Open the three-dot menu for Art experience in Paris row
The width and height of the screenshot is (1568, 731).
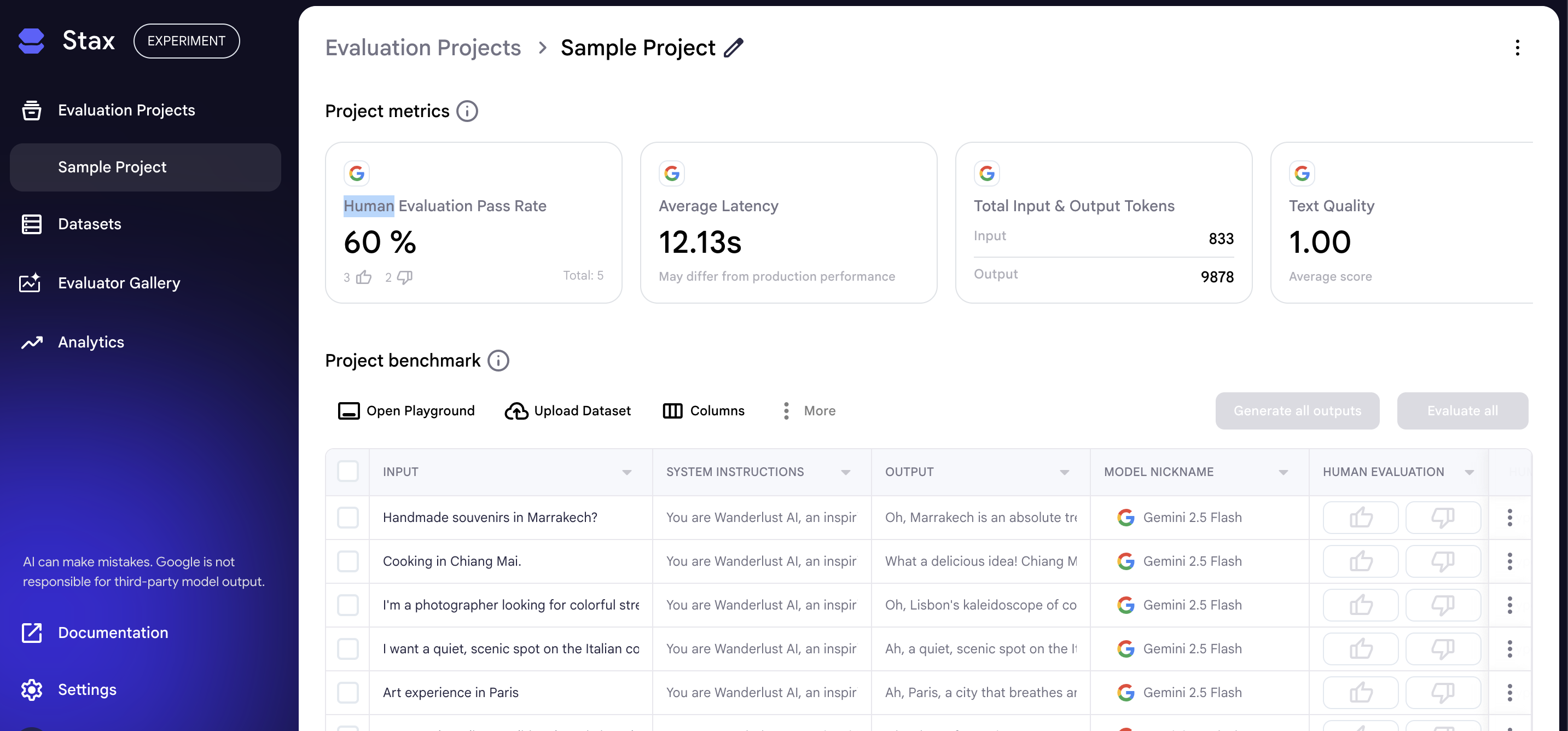[1509, 692]
